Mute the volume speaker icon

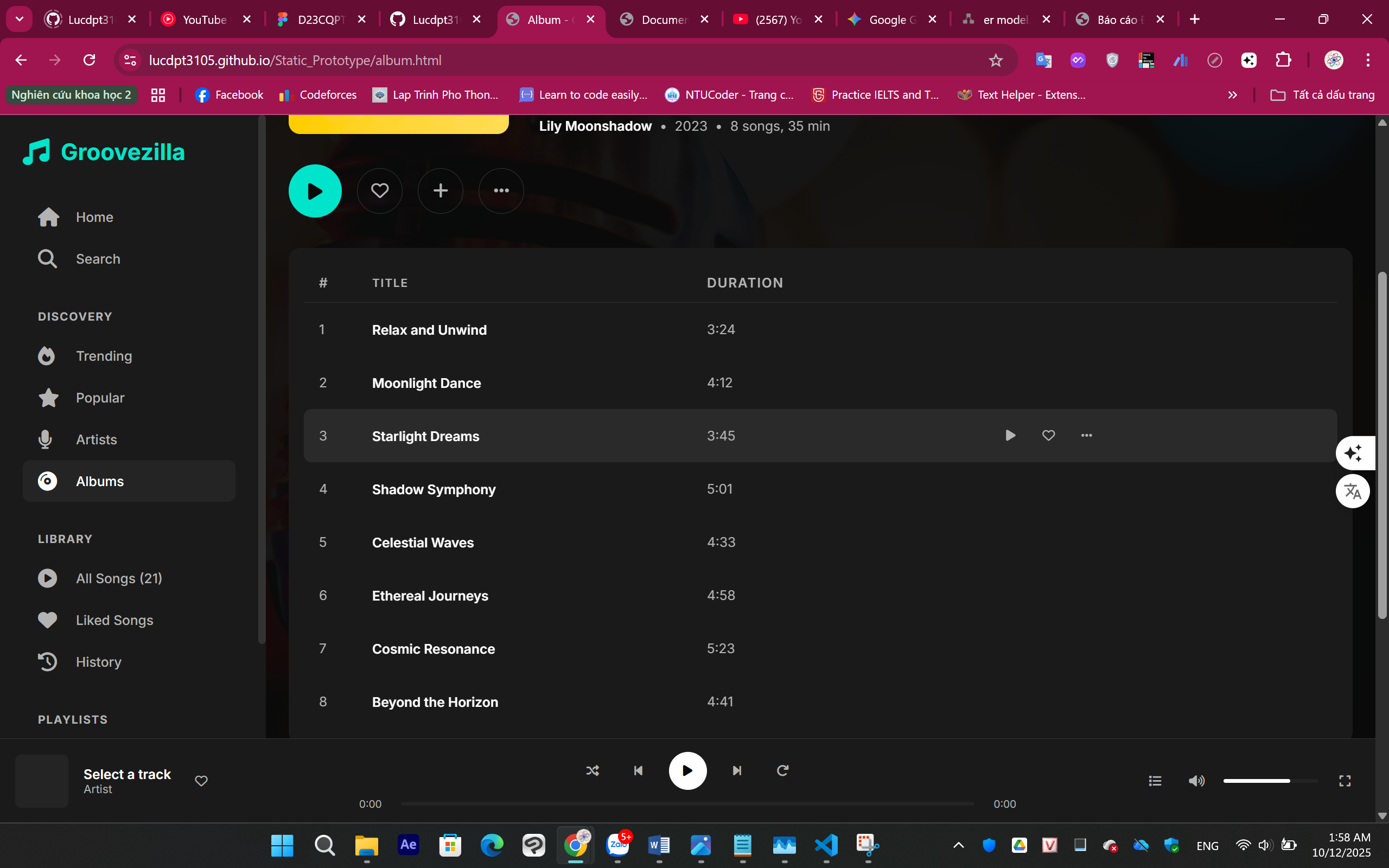(x=1196, y=781)
